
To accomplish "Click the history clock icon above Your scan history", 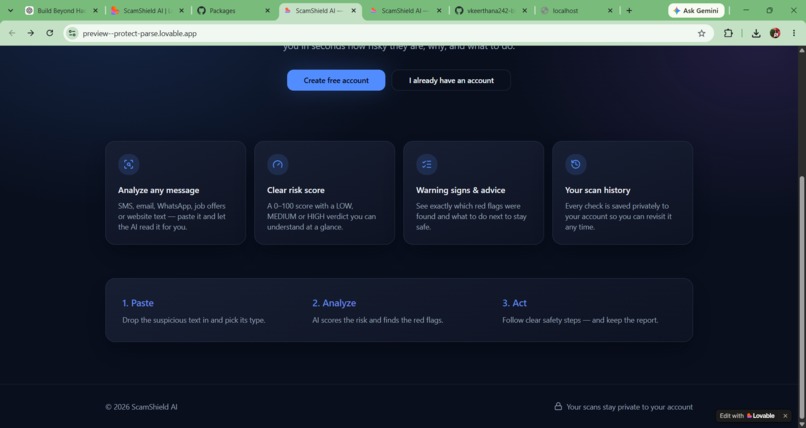I will (576, 164).
